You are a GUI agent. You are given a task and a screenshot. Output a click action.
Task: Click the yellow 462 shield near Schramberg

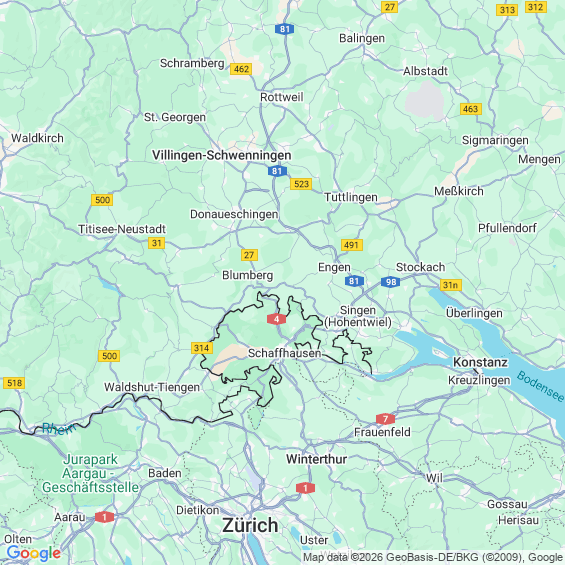tap(241, 69)
